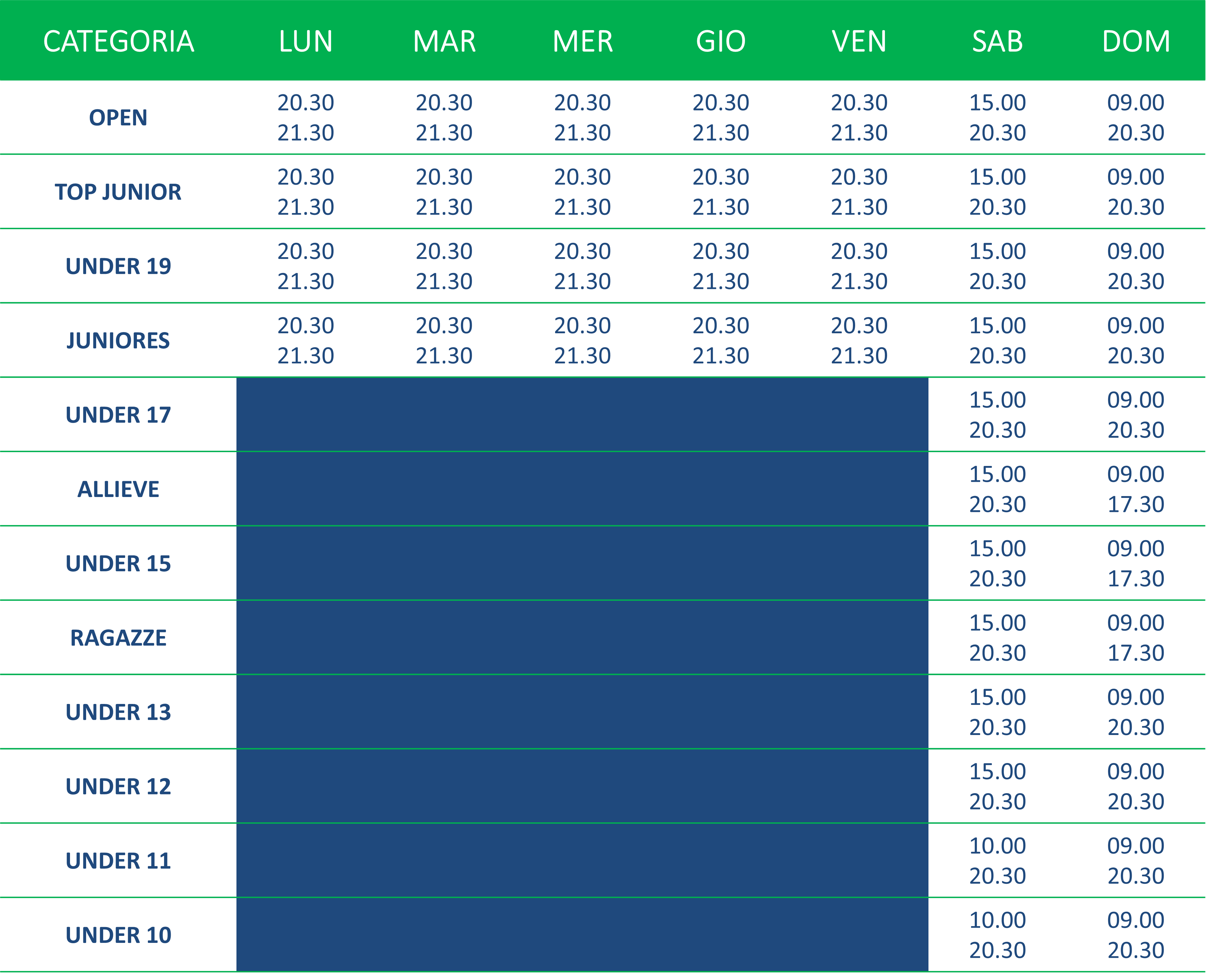This screenshot has height=980, width=1206.
Task: Click the GIO column header
Action: coord(721,41)
